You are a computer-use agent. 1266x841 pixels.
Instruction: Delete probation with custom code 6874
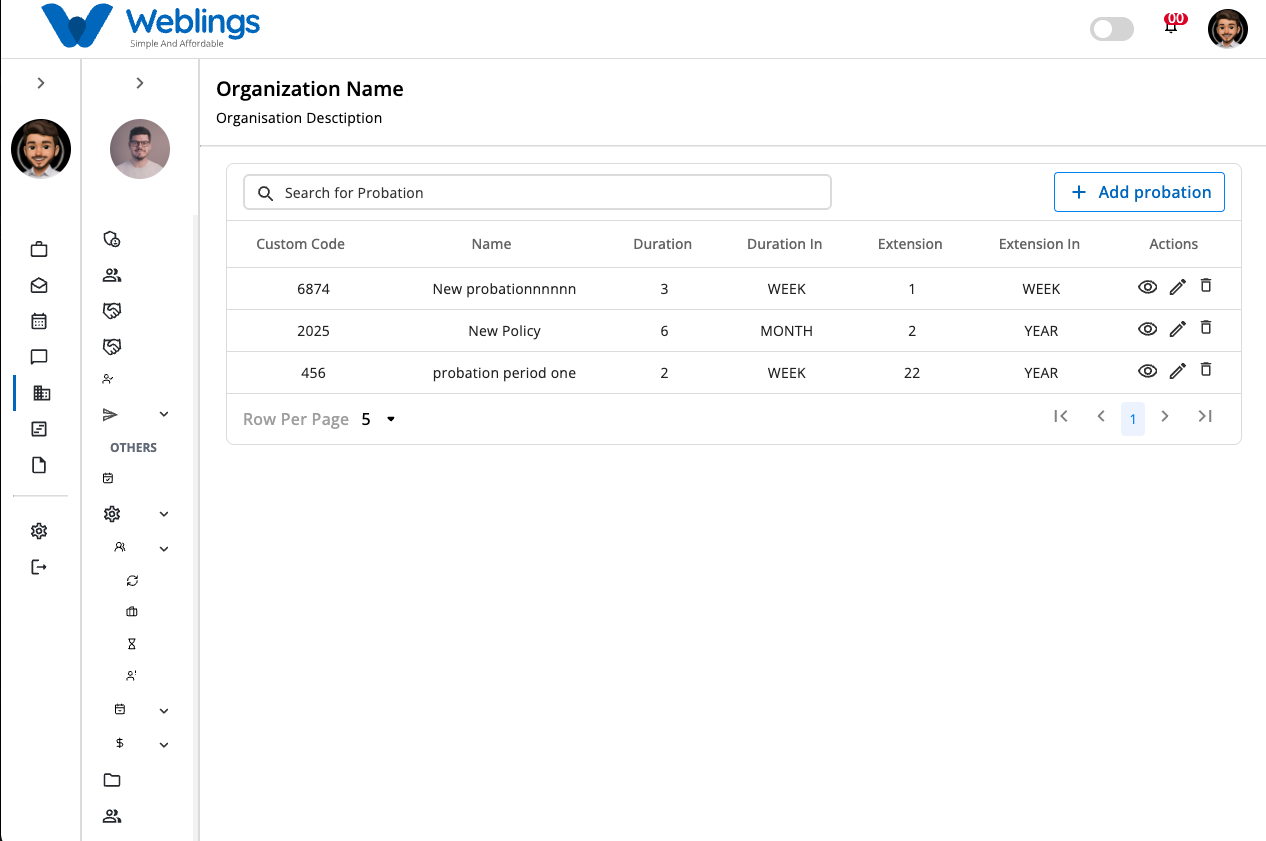[1206, 286]
